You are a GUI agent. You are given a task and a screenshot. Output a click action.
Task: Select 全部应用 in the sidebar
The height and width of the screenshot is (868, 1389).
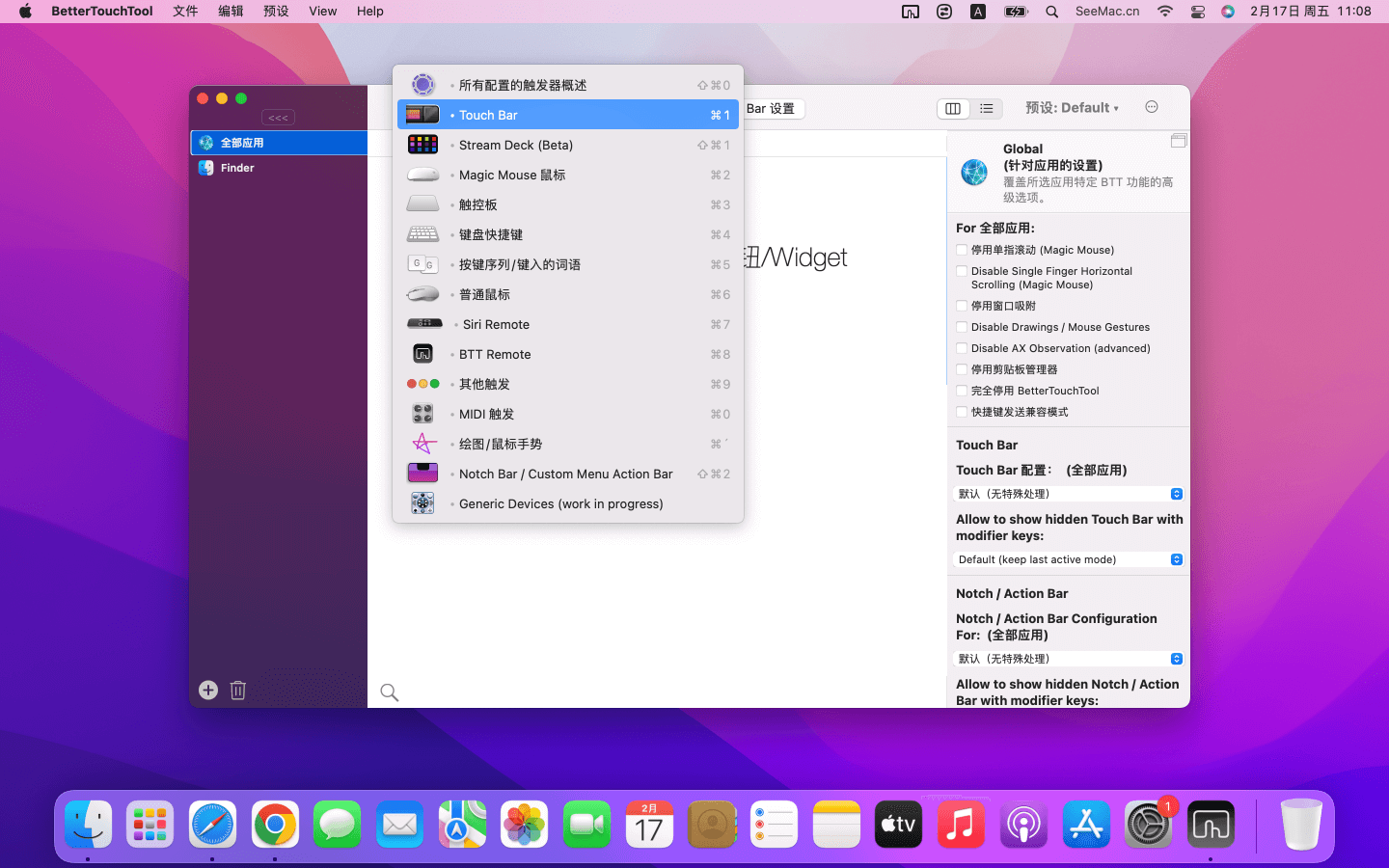pyautogui.click(x=279, y=143)
